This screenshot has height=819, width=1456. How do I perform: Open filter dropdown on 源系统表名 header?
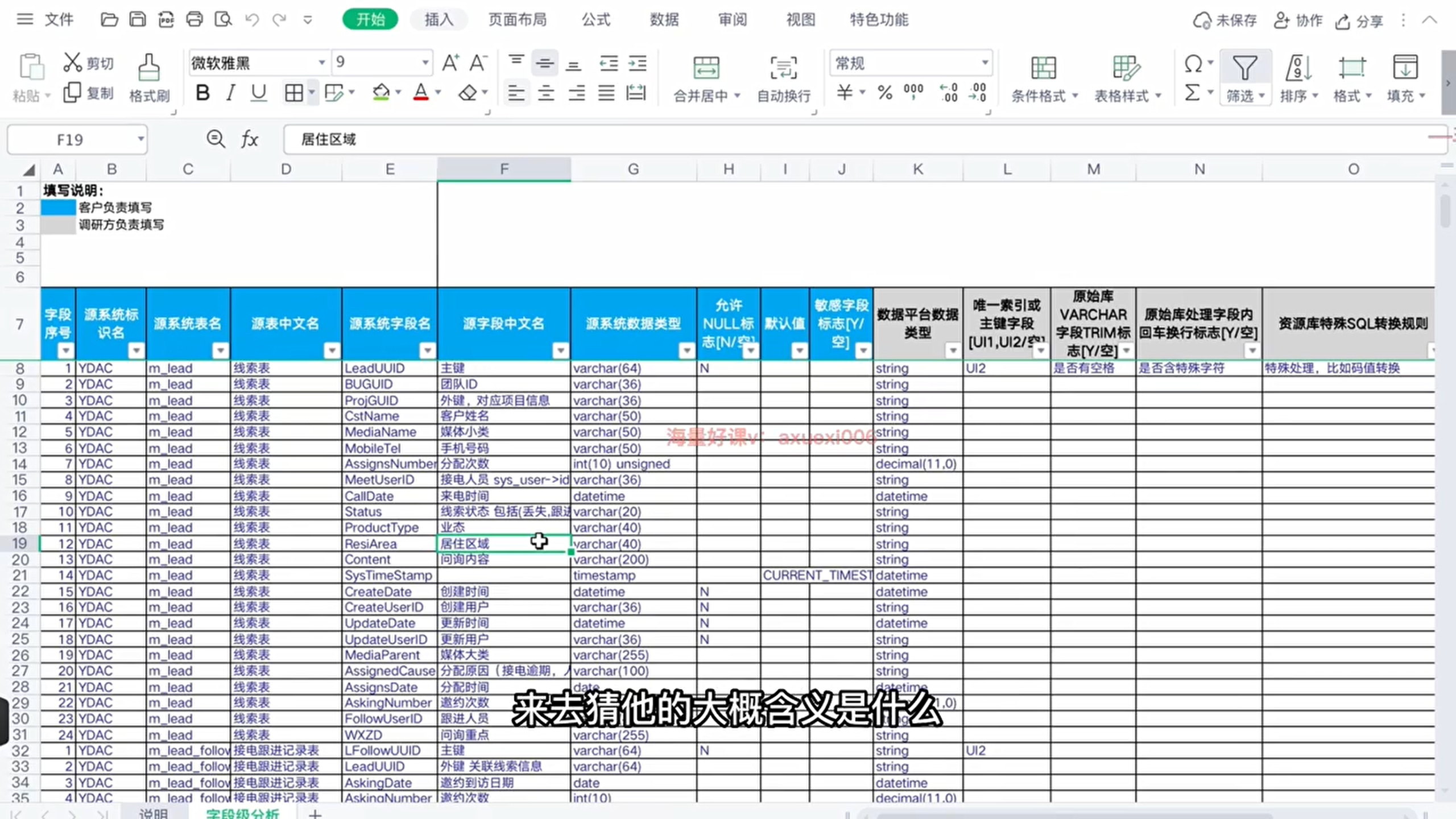(x=220, y=350)
